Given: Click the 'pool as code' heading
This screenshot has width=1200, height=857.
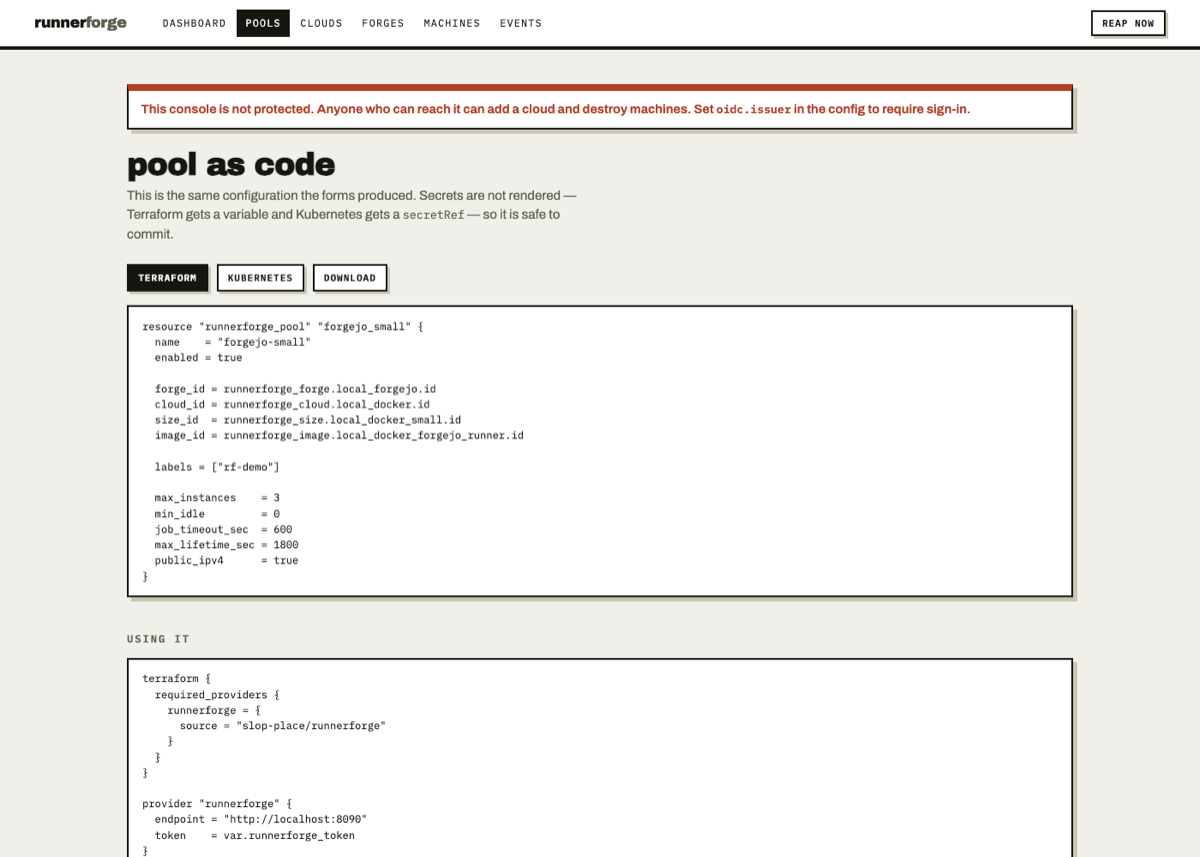Looking at the screenshot, I should coord(231,164).
